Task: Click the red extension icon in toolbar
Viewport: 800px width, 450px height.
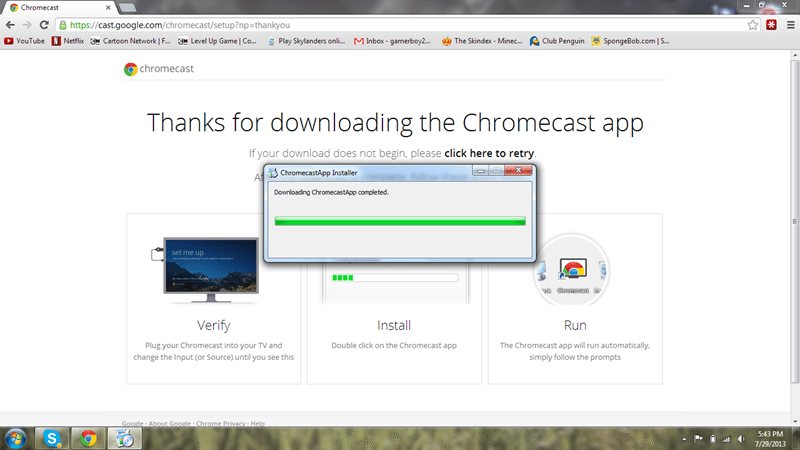Action: point(771,24)
